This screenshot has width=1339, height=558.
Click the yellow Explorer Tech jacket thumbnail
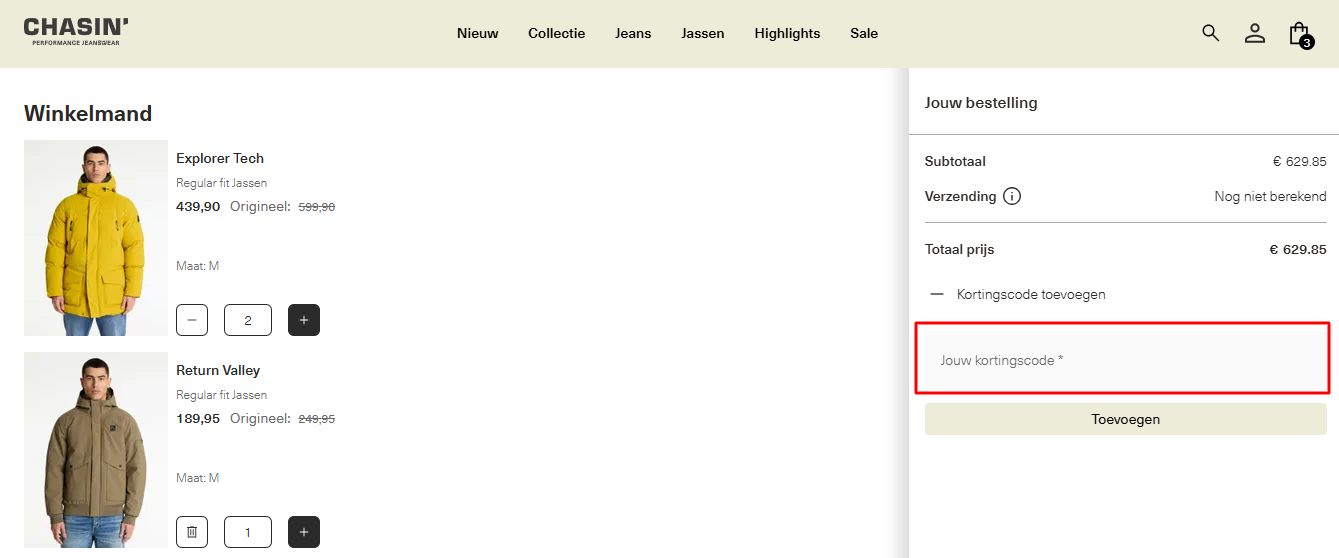tap(95, 238)
